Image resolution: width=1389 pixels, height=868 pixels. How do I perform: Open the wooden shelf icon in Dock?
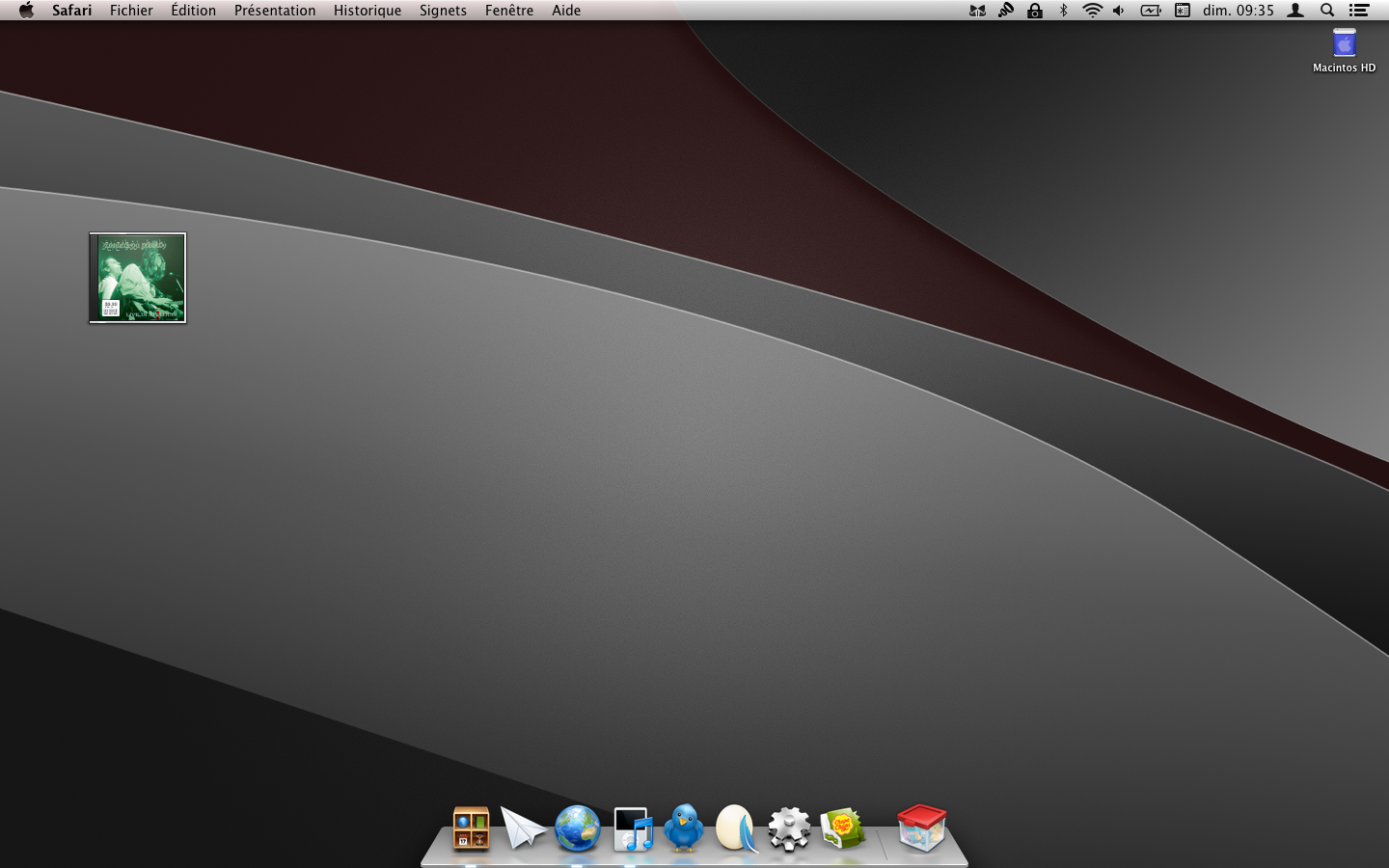pyautogui.click(x=472, y=828)
